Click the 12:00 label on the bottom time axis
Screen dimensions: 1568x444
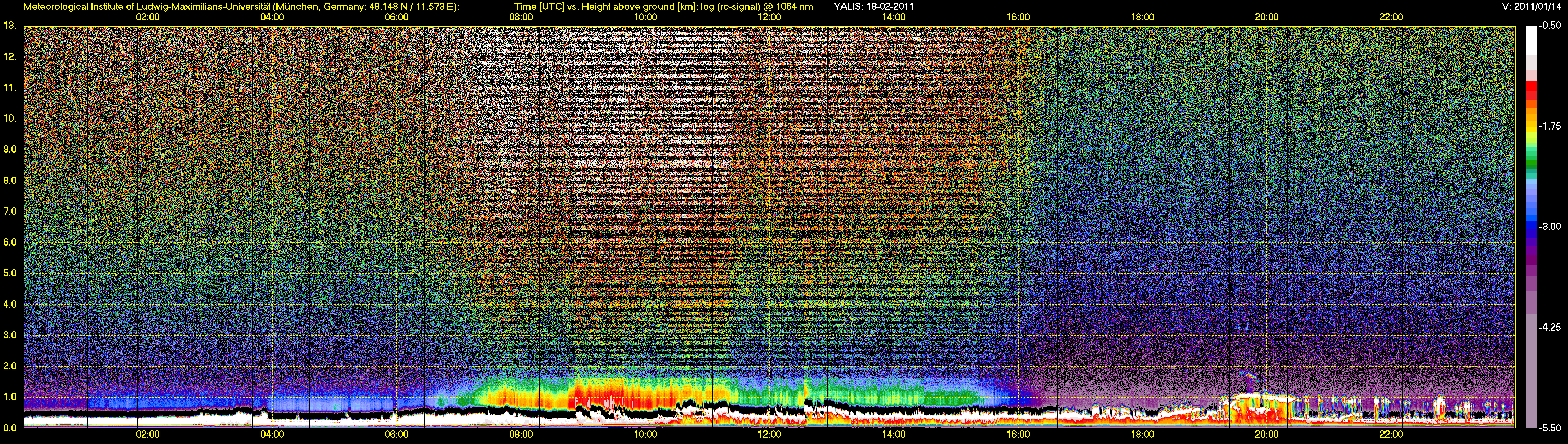(769, 435)
